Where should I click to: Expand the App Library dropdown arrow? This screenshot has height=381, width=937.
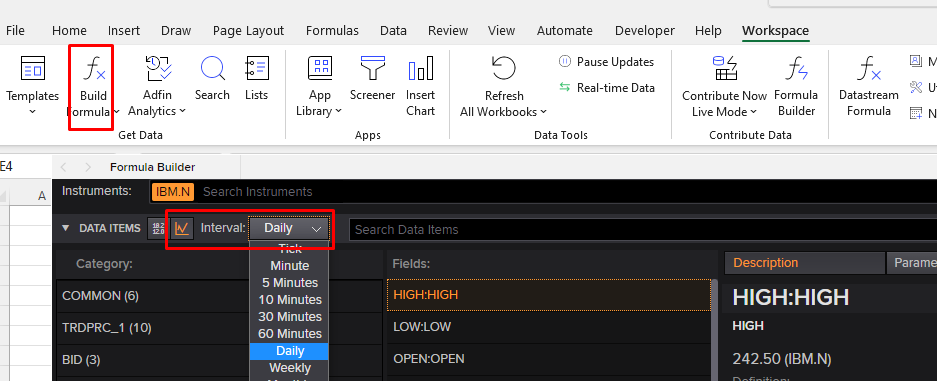338,111
